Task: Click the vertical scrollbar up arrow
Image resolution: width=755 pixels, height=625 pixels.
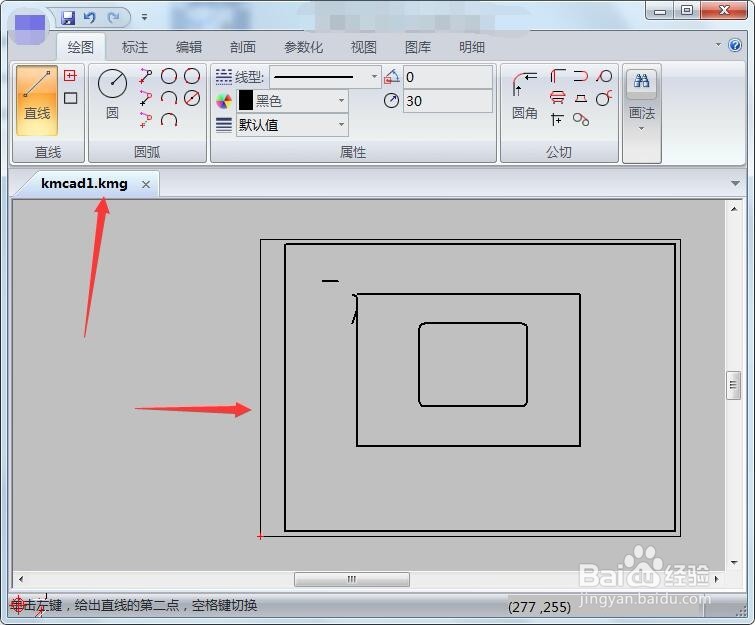Action: point(733,209)
